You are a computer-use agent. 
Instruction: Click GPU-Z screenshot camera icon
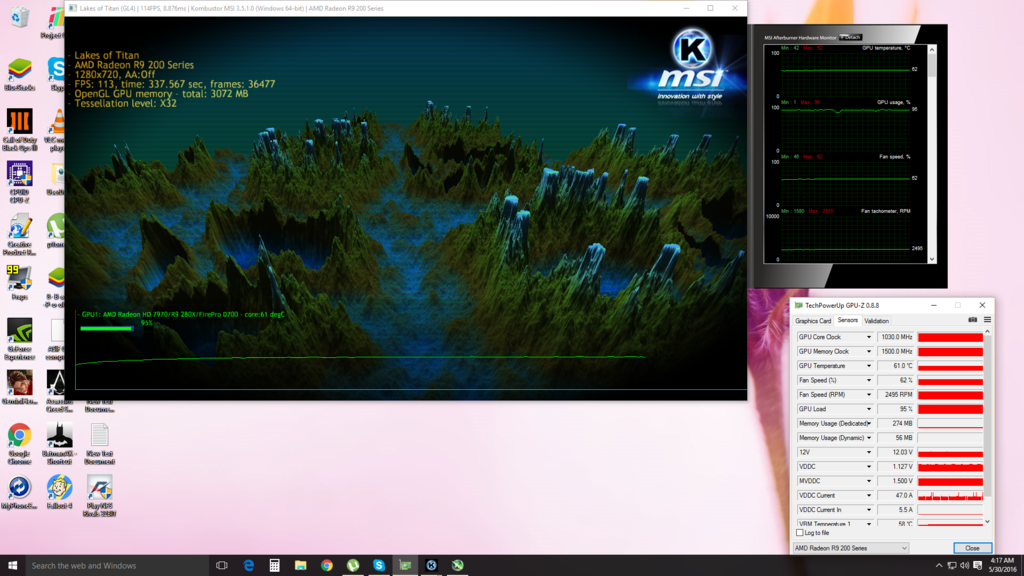pyautogui.click(x=972, y=320)
